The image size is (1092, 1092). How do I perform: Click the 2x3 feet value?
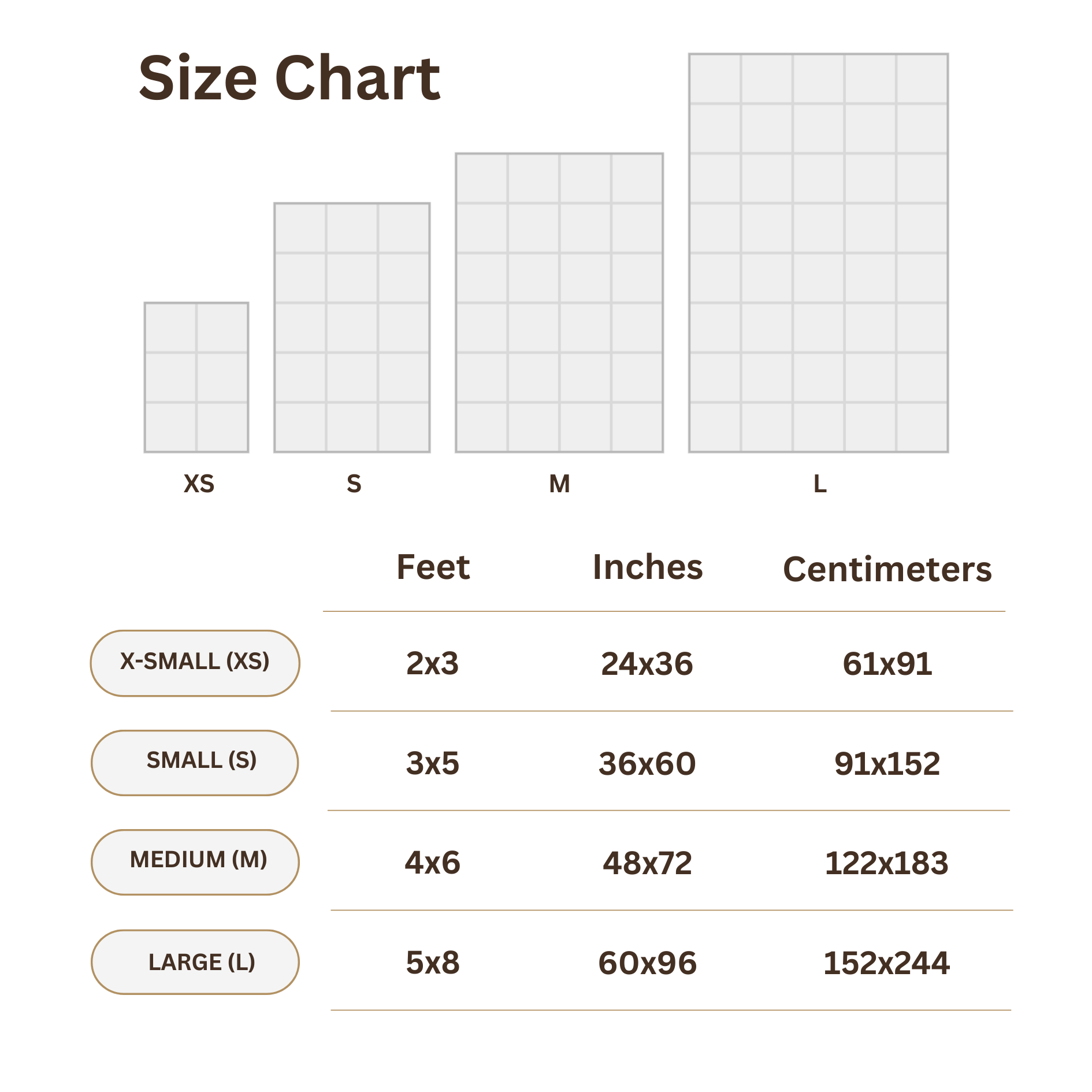point(432,663)
